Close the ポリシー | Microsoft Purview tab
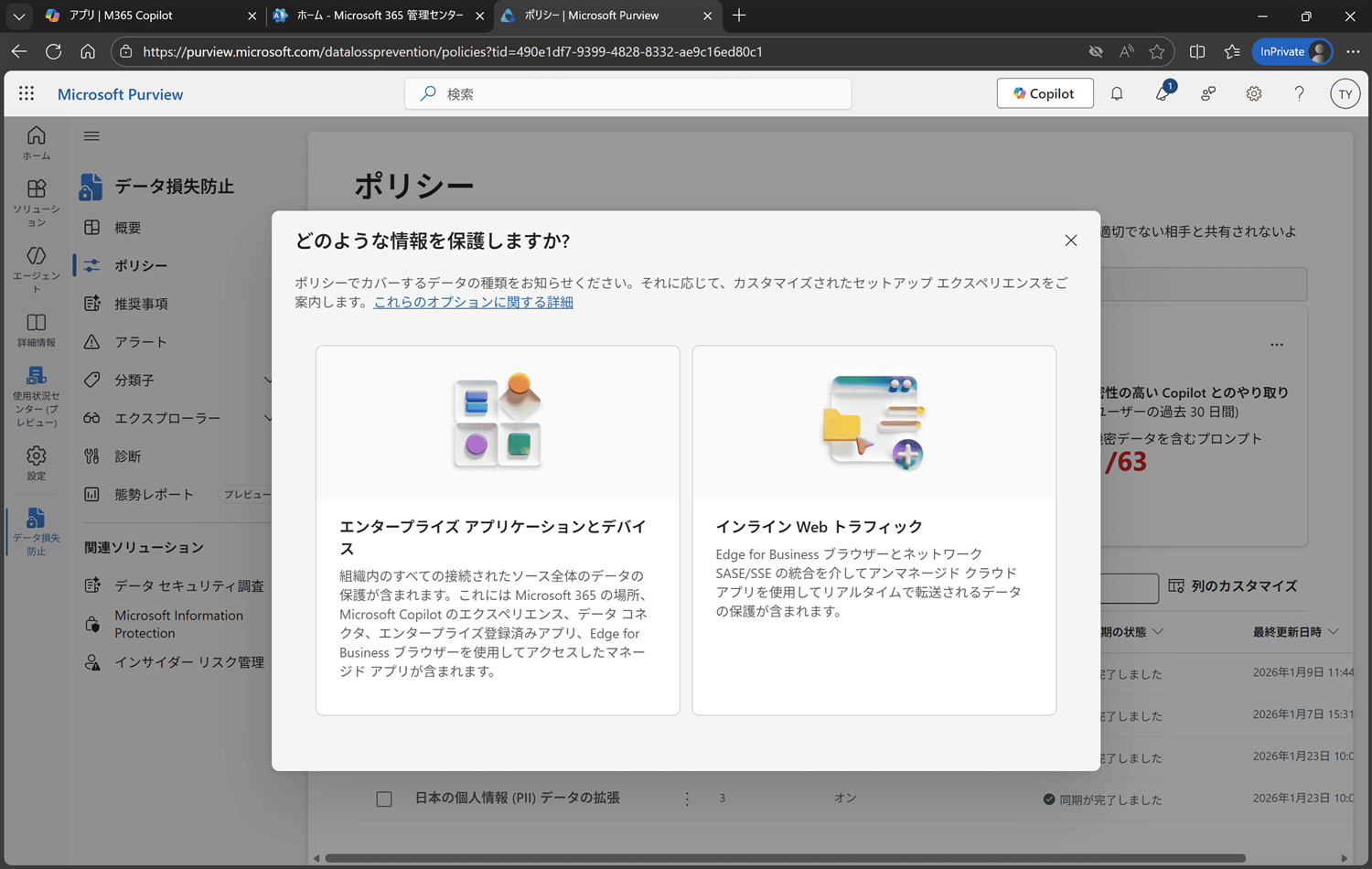 [x=707, y=16]
